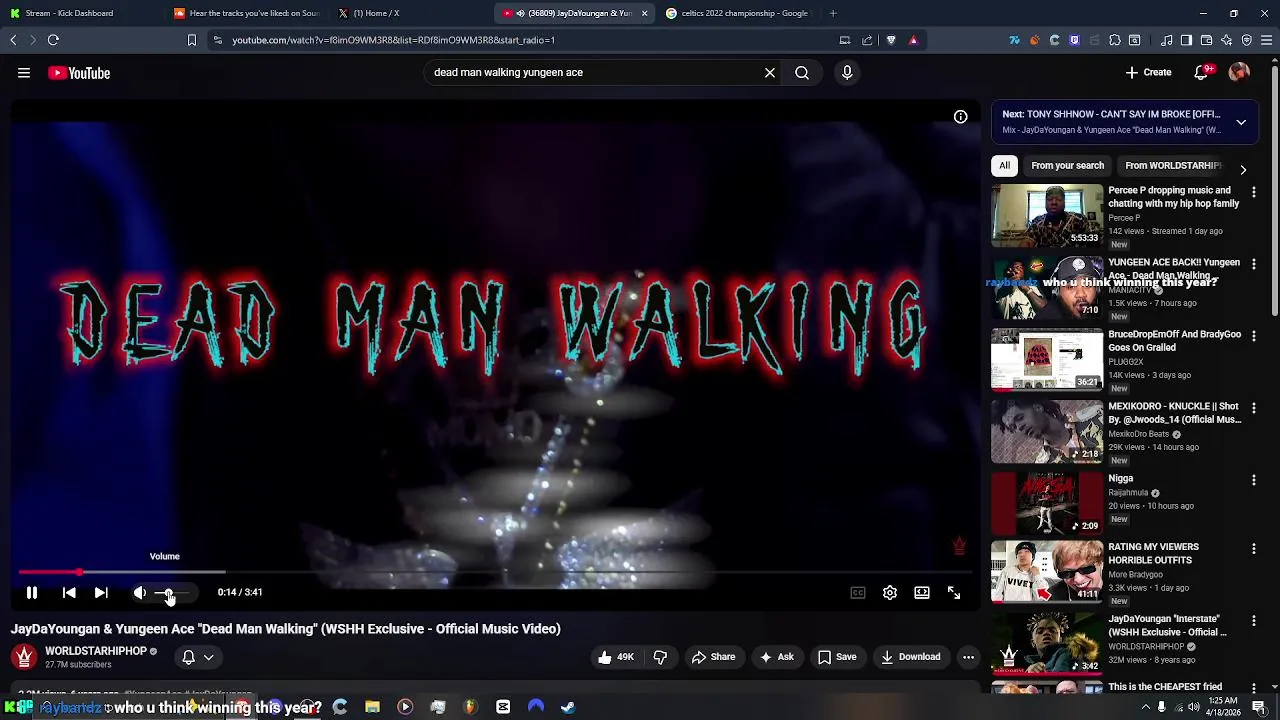Image resolution: width=1280 pixels, height=720 pixels.
Task: Open options for RATING MY VIEWERS video
Action: click(x=1254, y=549)
